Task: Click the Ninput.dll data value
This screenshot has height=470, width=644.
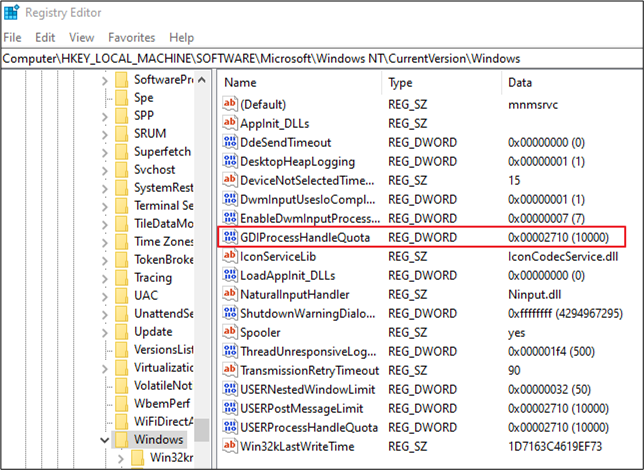Action: [534, 295]
